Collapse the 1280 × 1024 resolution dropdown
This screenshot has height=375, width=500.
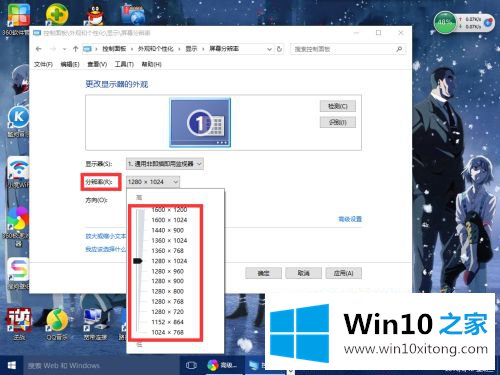[x=153, y=182]
